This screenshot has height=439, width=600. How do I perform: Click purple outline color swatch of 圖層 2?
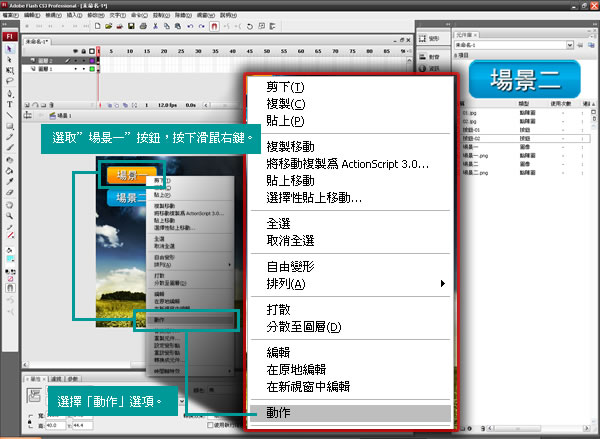click(x=92, y=60)
